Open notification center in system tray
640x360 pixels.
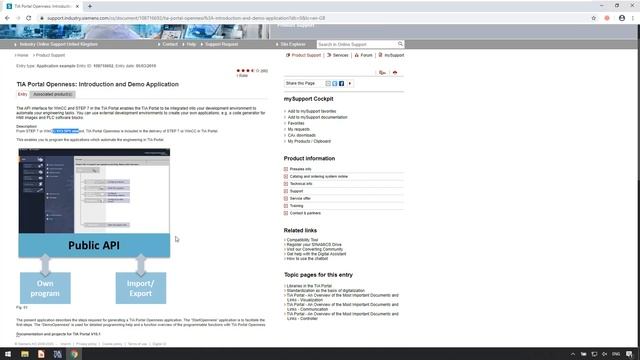(x=629, y=354)
